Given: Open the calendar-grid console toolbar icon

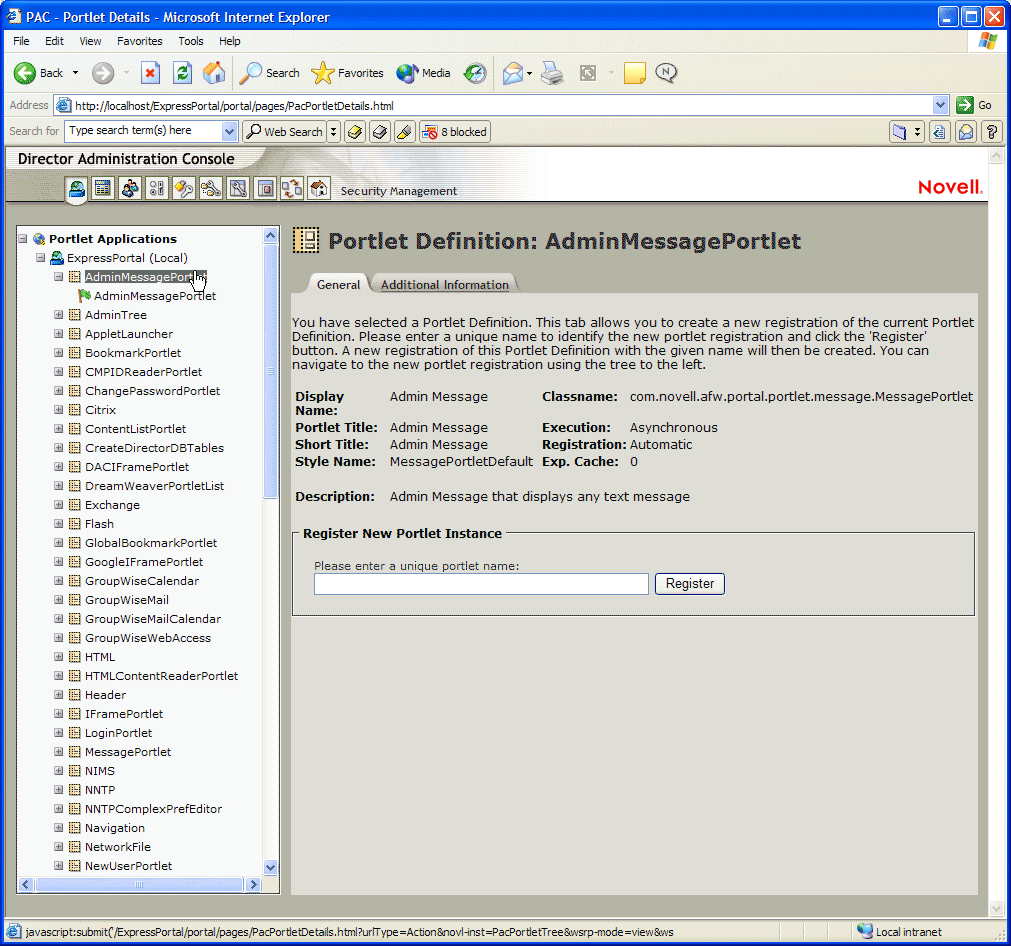Looking at the screenshot, I should [x=103, y=188].
